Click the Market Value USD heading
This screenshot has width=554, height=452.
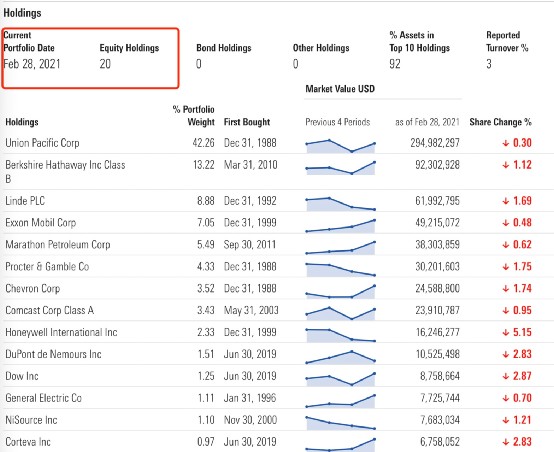pos(340,89)
